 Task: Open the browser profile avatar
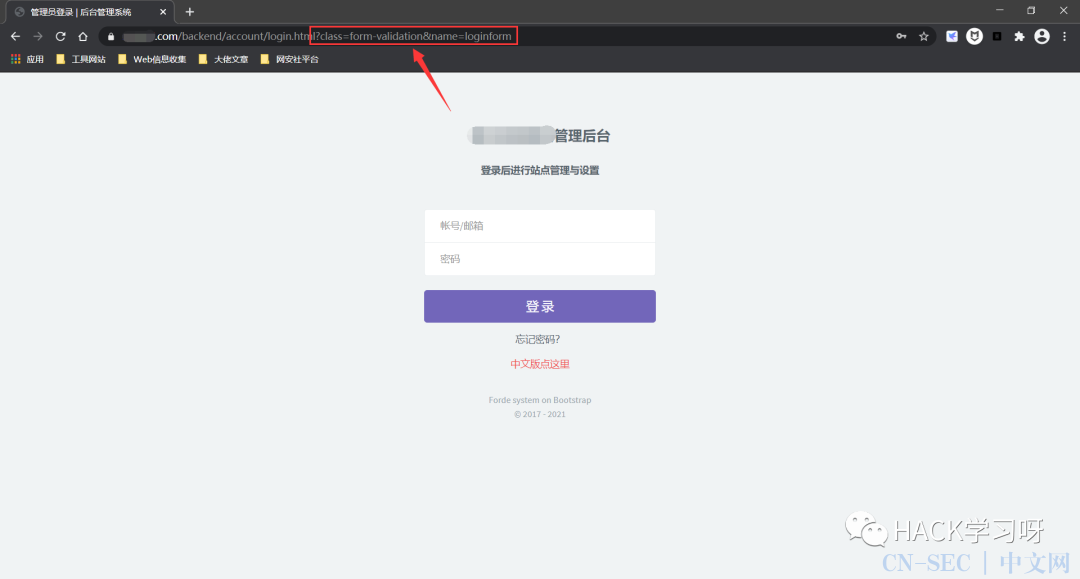click(x=1042, y=36)
